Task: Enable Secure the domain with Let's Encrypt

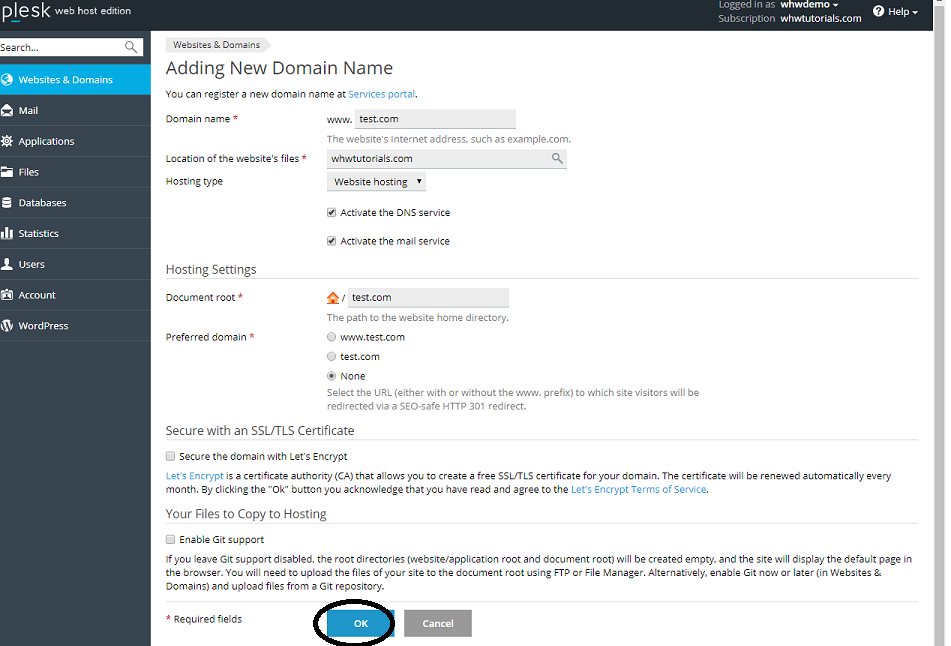Action: (x=170, y=455)
